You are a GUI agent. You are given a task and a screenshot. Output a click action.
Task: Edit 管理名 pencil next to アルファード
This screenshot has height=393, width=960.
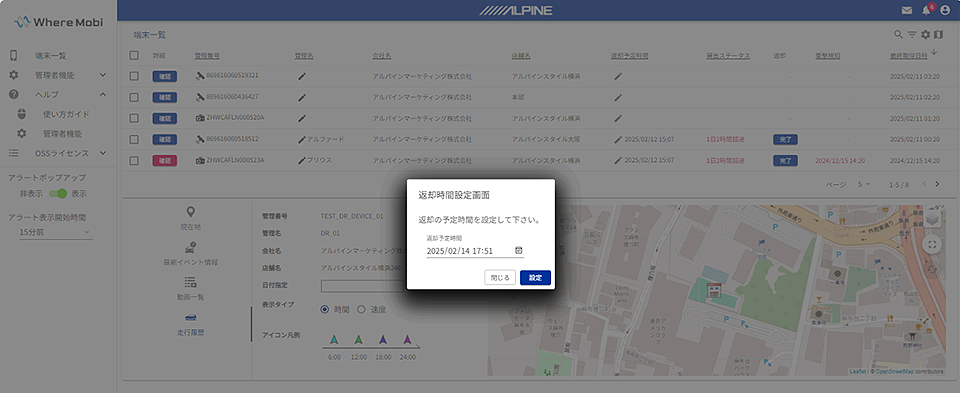[301, 140]
